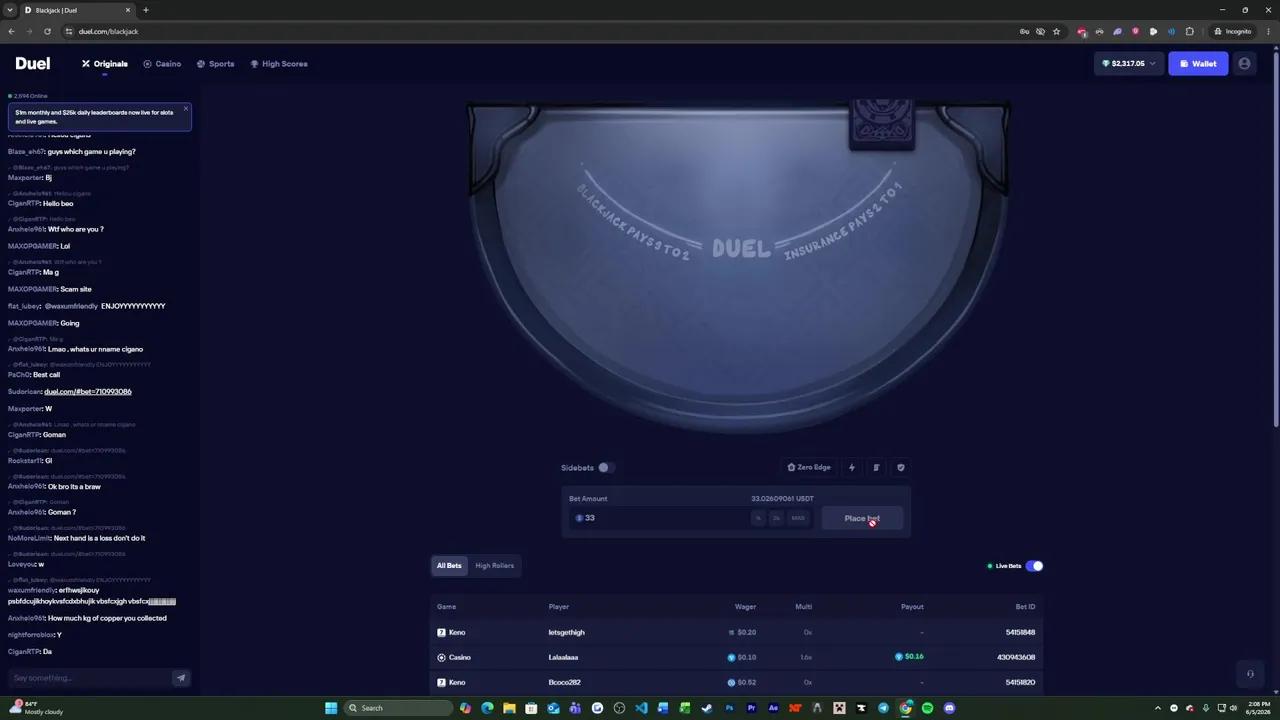Click the Duel logo
The height and width of the screenshot is (720, 1280).
click(33, 64)
